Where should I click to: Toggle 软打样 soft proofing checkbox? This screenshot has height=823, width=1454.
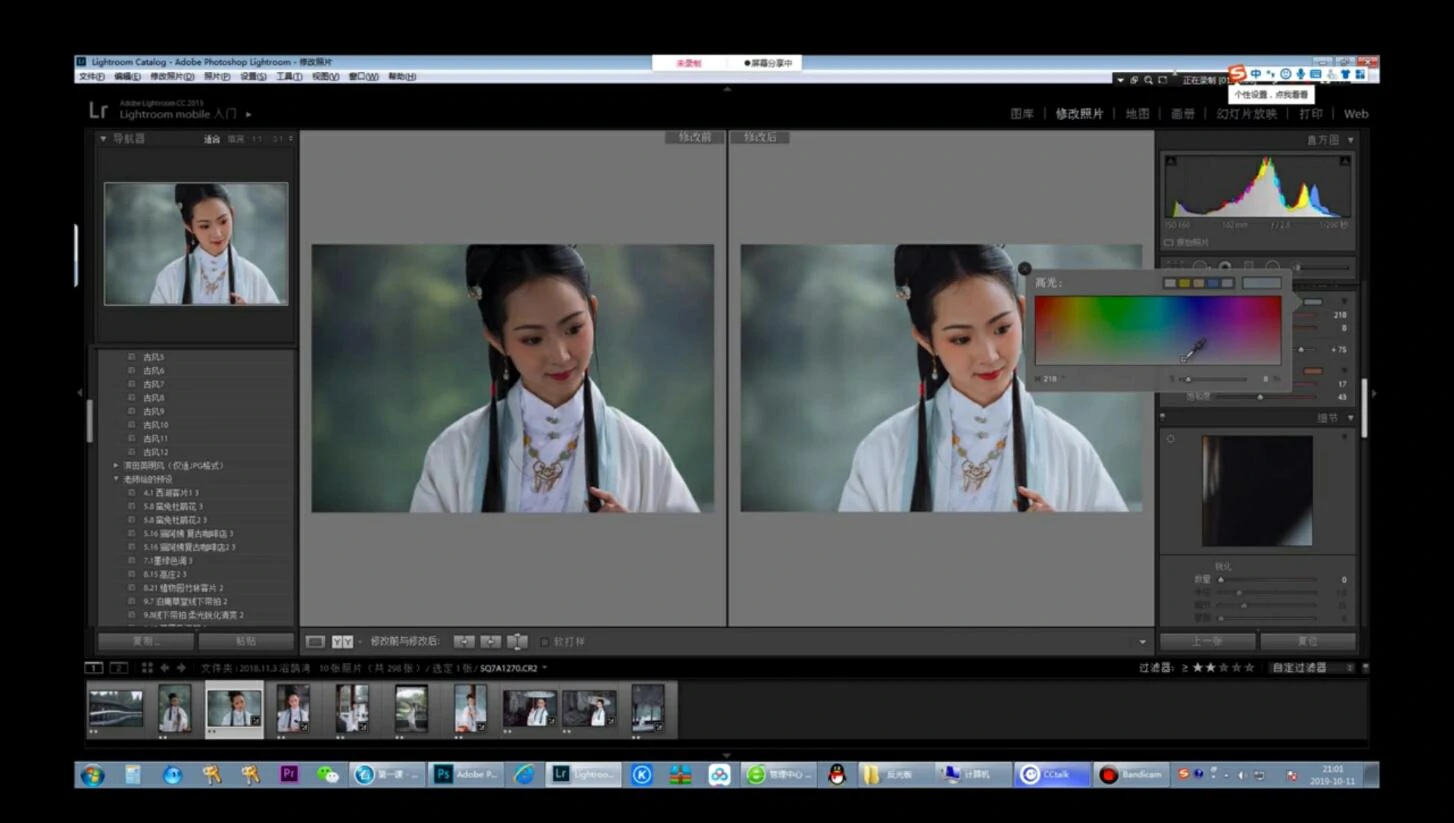coord(545,642)
